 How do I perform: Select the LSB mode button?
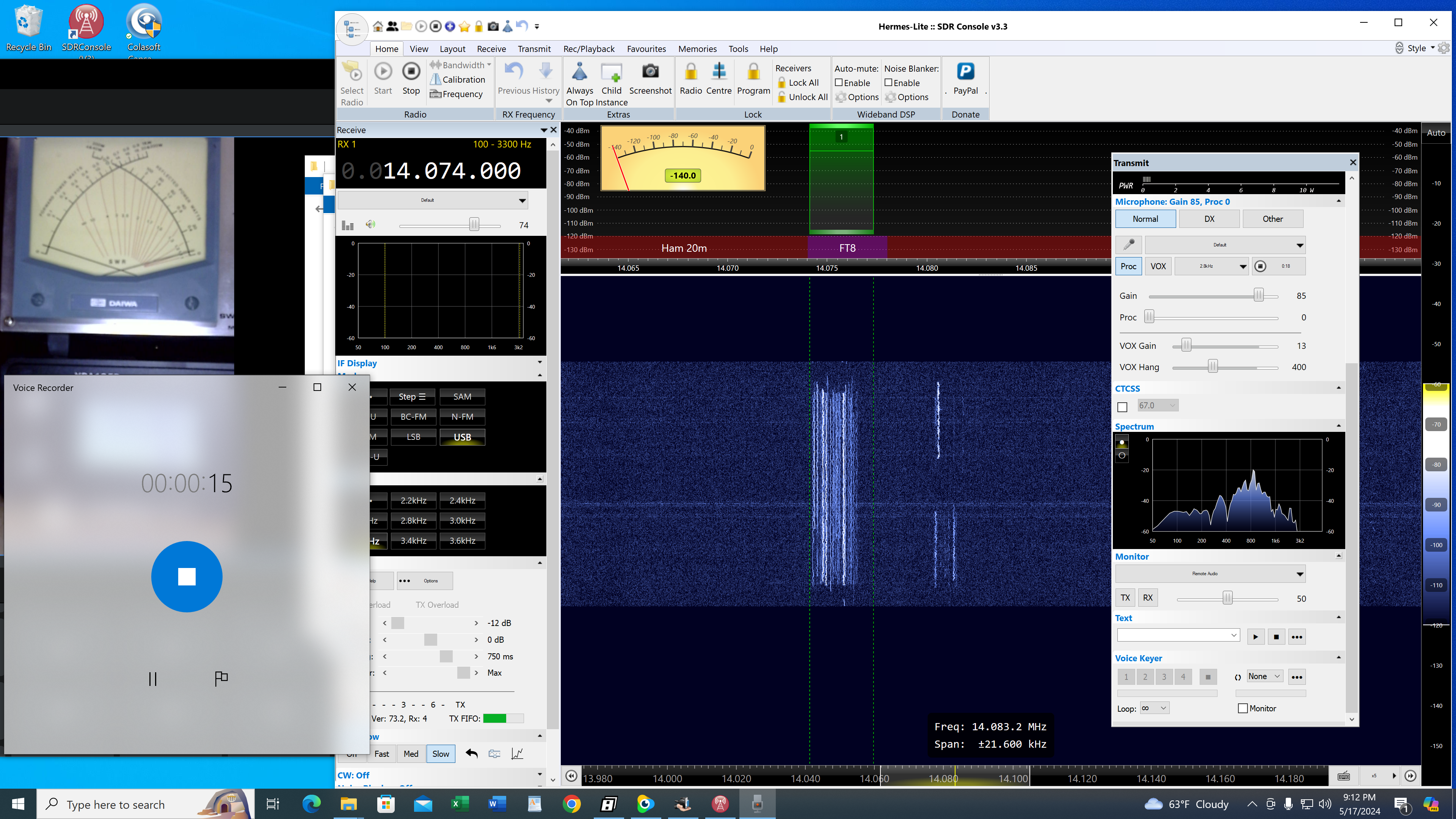(x=413, y=437)
